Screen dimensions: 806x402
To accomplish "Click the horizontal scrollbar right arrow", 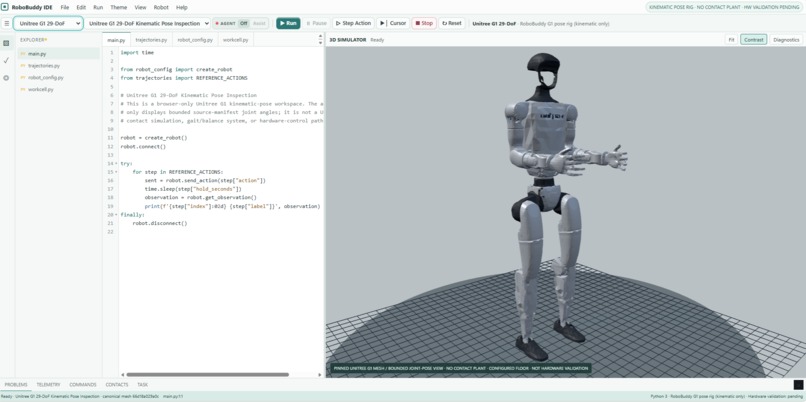I will pyautogui.click(x=321, y=375).
